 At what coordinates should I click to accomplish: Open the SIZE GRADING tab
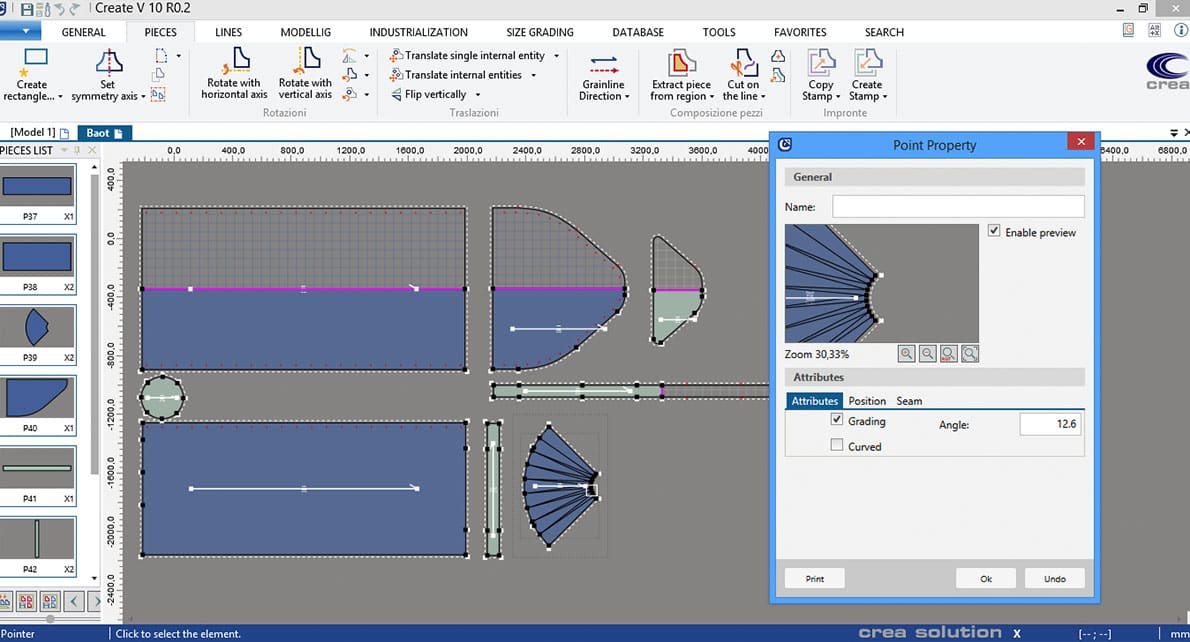(539, 31)
